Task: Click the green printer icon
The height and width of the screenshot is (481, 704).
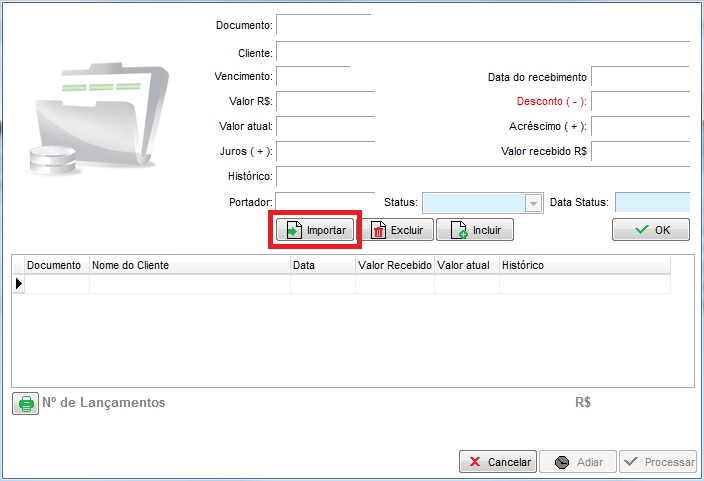Action: (x=25, y=403)
